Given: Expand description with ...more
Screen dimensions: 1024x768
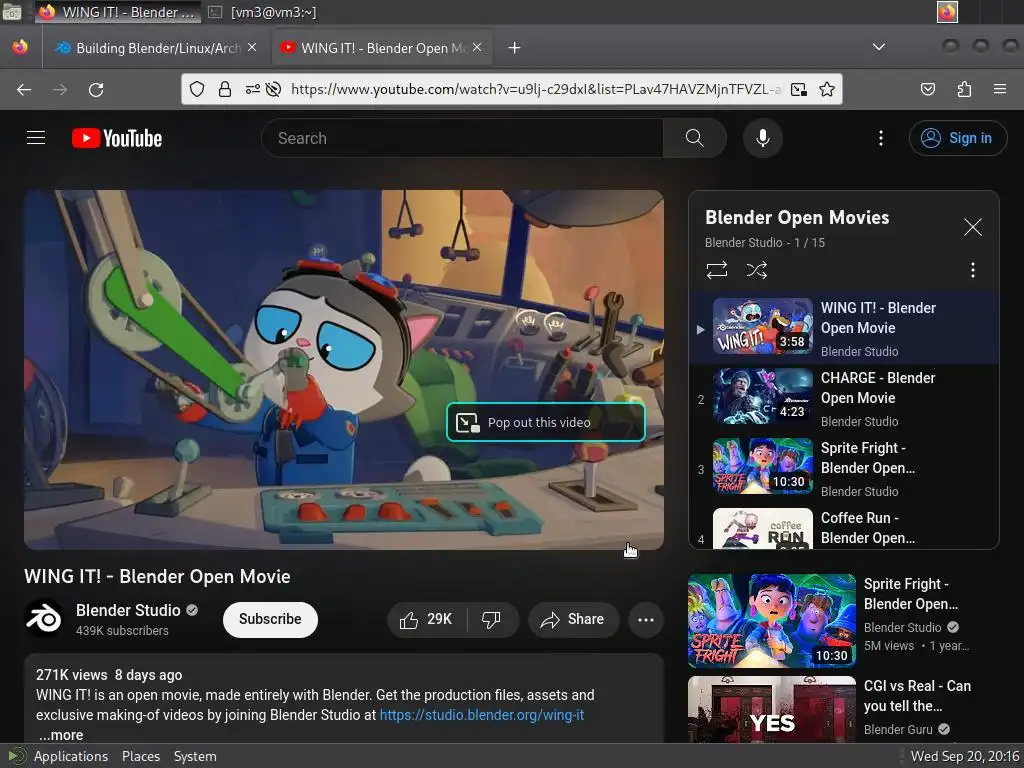Looking at the screenshot, I should 61,735.
